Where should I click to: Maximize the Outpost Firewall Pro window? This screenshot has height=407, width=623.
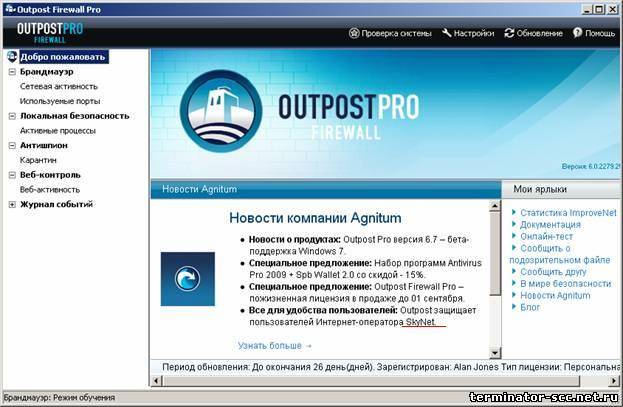pyautogui.click(x=600, y=9)
